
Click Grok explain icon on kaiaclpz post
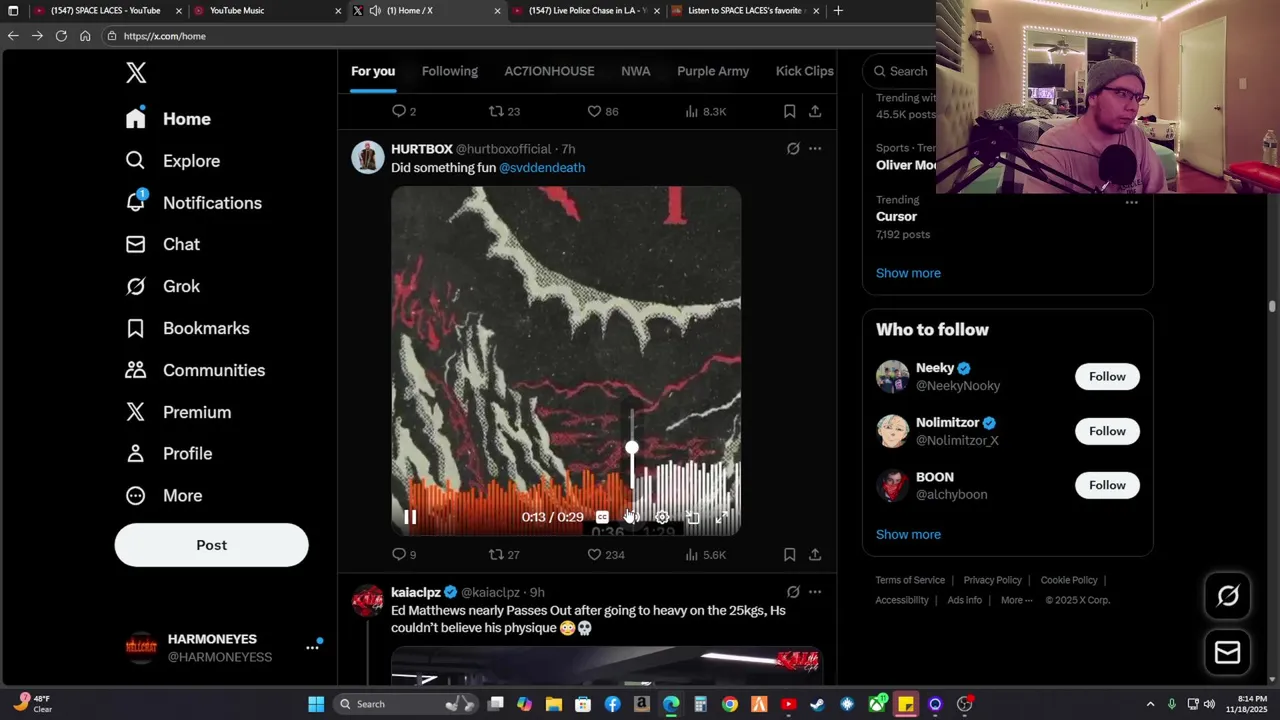pyautogui.click(x=793, y=592)
